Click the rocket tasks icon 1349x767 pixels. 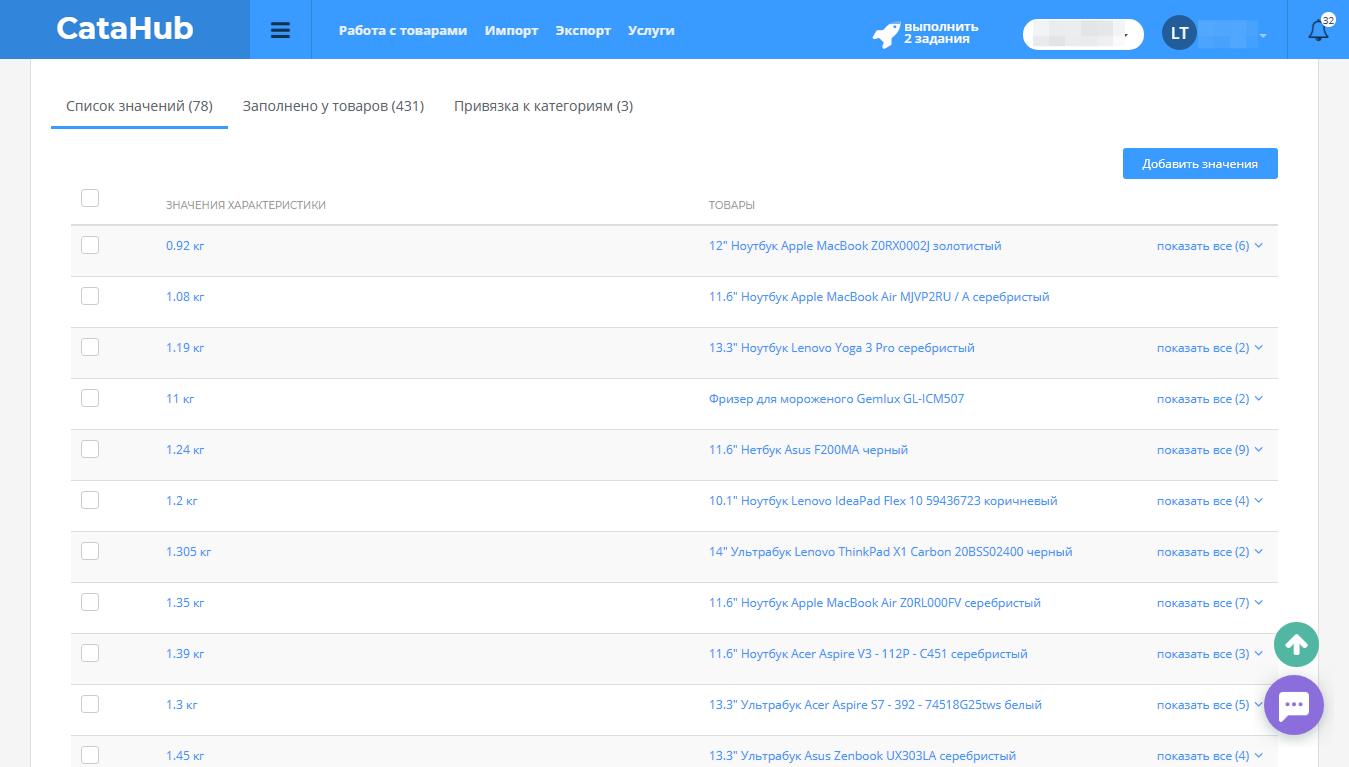tap(885, 33)
